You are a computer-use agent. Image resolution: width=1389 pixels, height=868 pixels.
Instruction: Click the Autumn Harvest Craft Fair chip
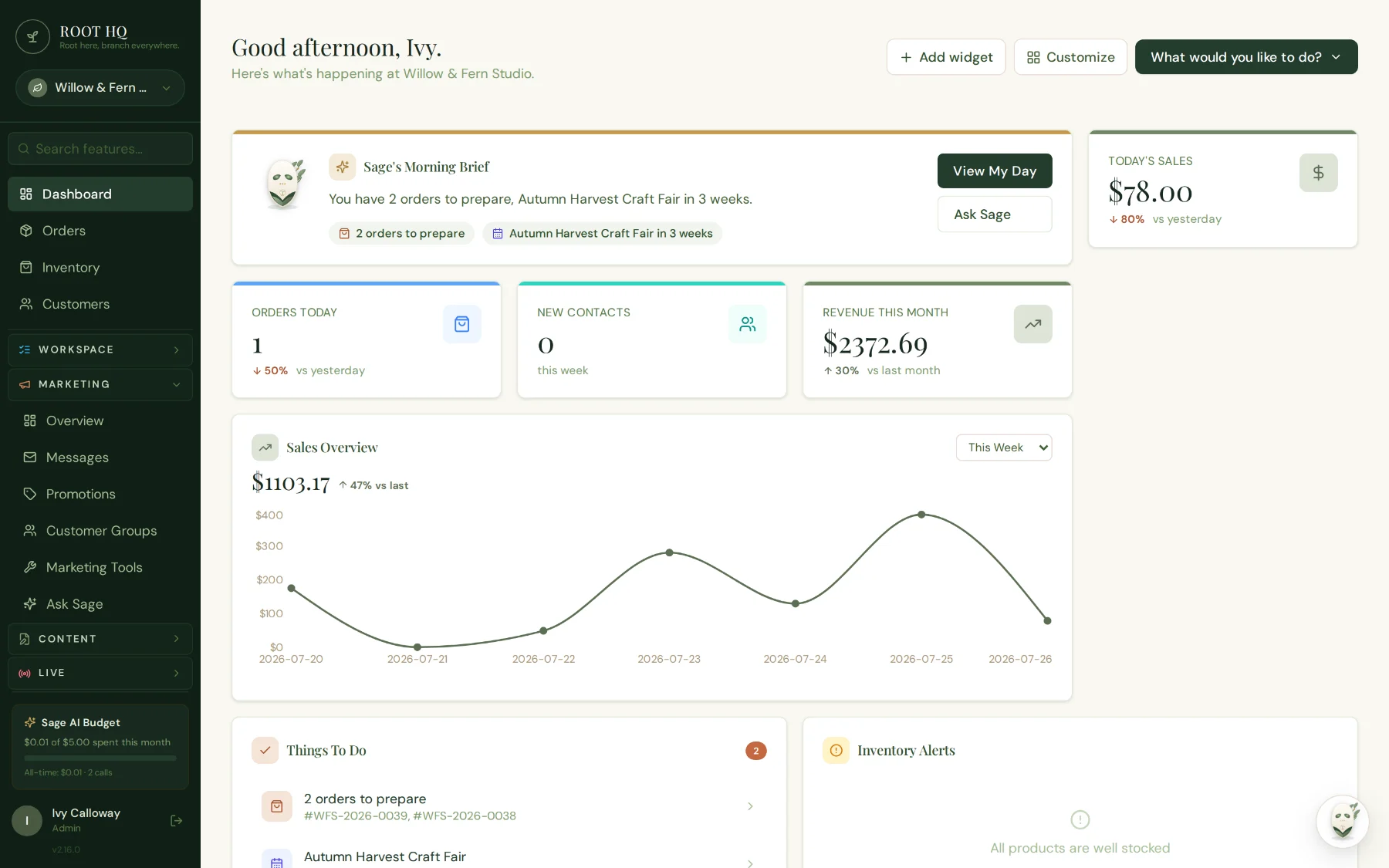click(603, 234)
